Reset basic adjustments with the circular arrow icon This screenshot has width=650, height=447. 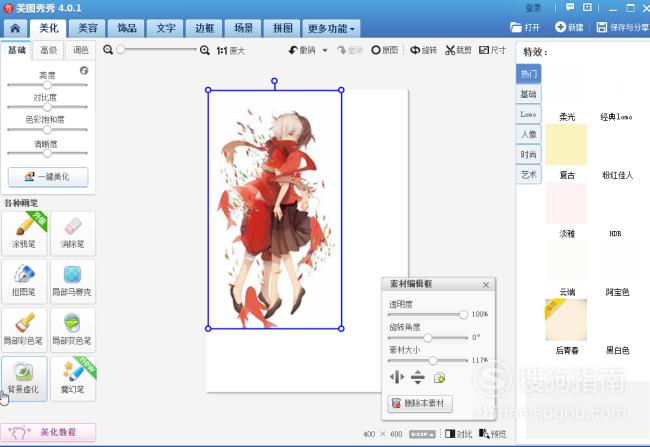(84, 70)
